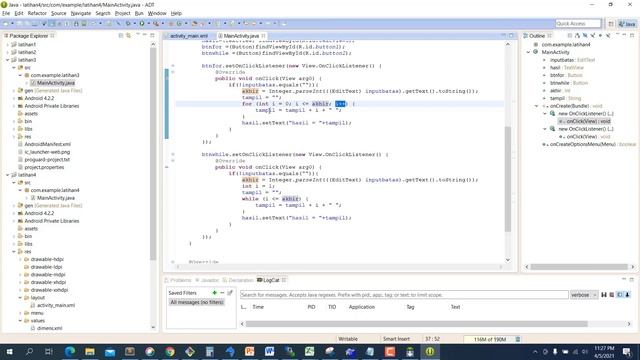The height and width of the screenshot is (360, 640).
Task: Save LogCat log to file icon
Action: [x=604, y=295]
